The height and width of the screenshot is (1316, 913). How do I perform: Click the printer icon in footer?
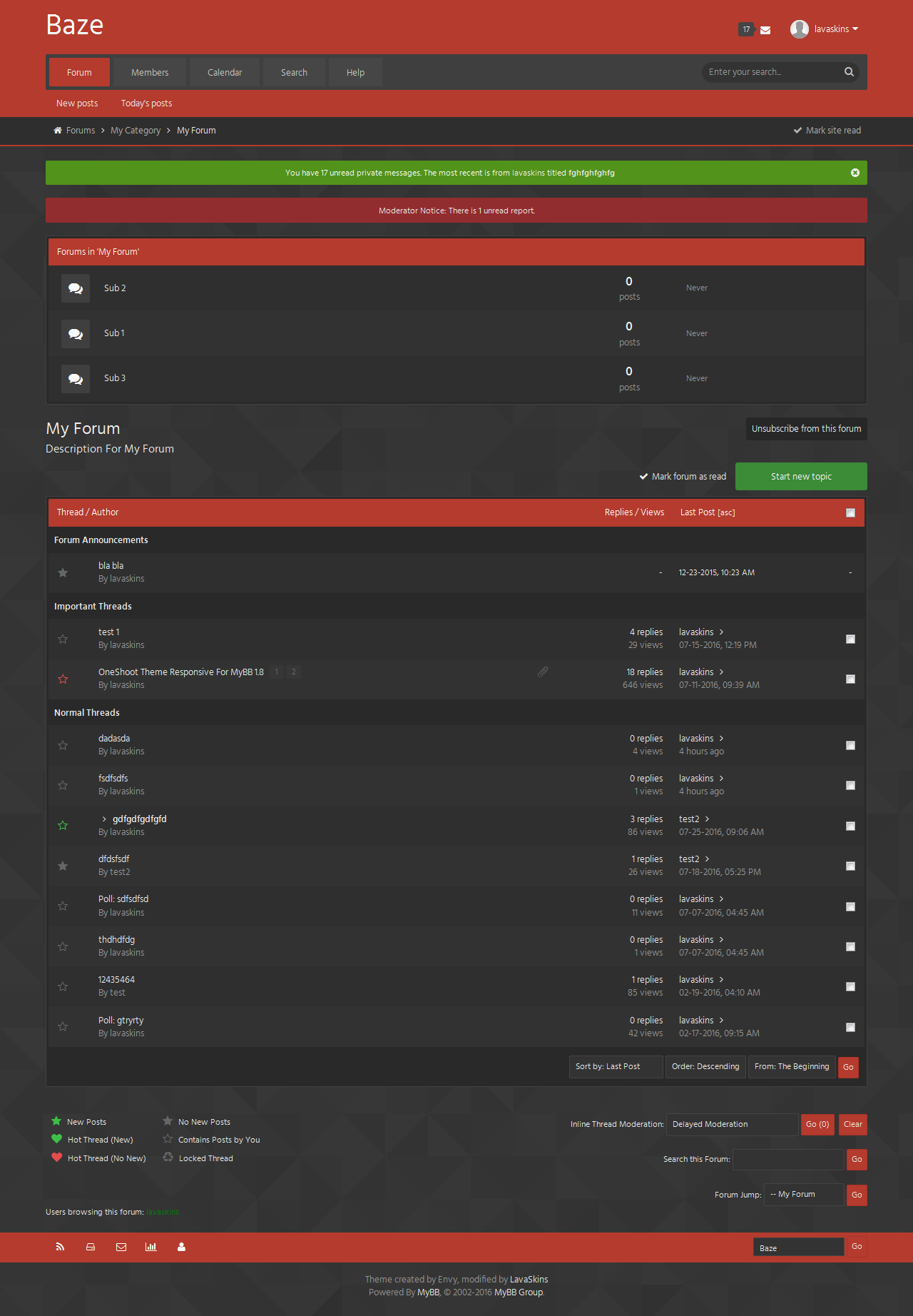point(91,1247)
